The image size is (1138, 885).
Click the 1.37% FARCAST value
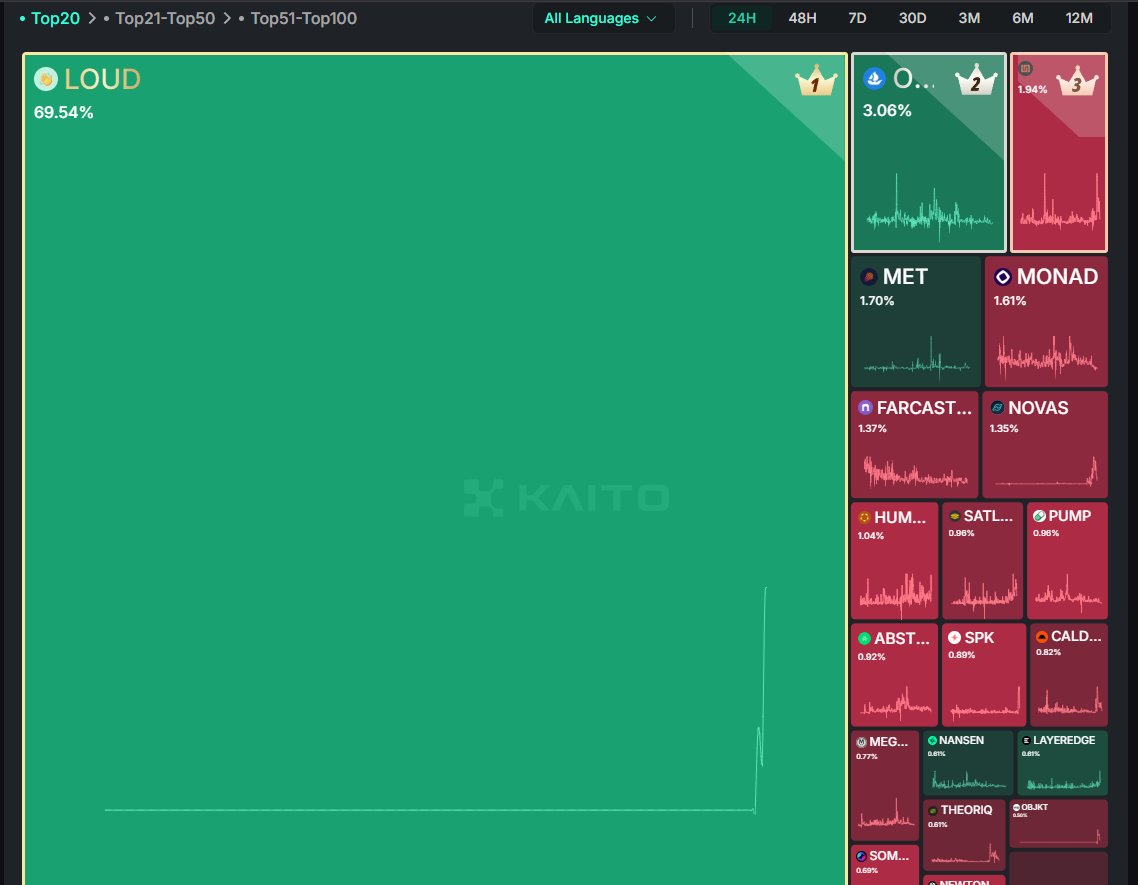click(x=872, y=428)
